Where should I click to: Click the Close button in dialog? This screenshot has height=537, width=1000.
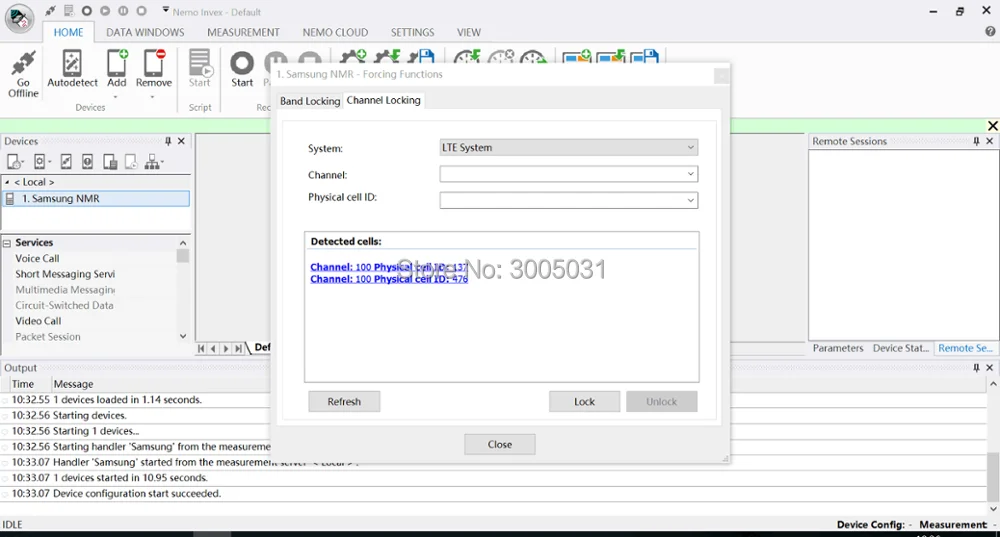click(x=500, y=444)
